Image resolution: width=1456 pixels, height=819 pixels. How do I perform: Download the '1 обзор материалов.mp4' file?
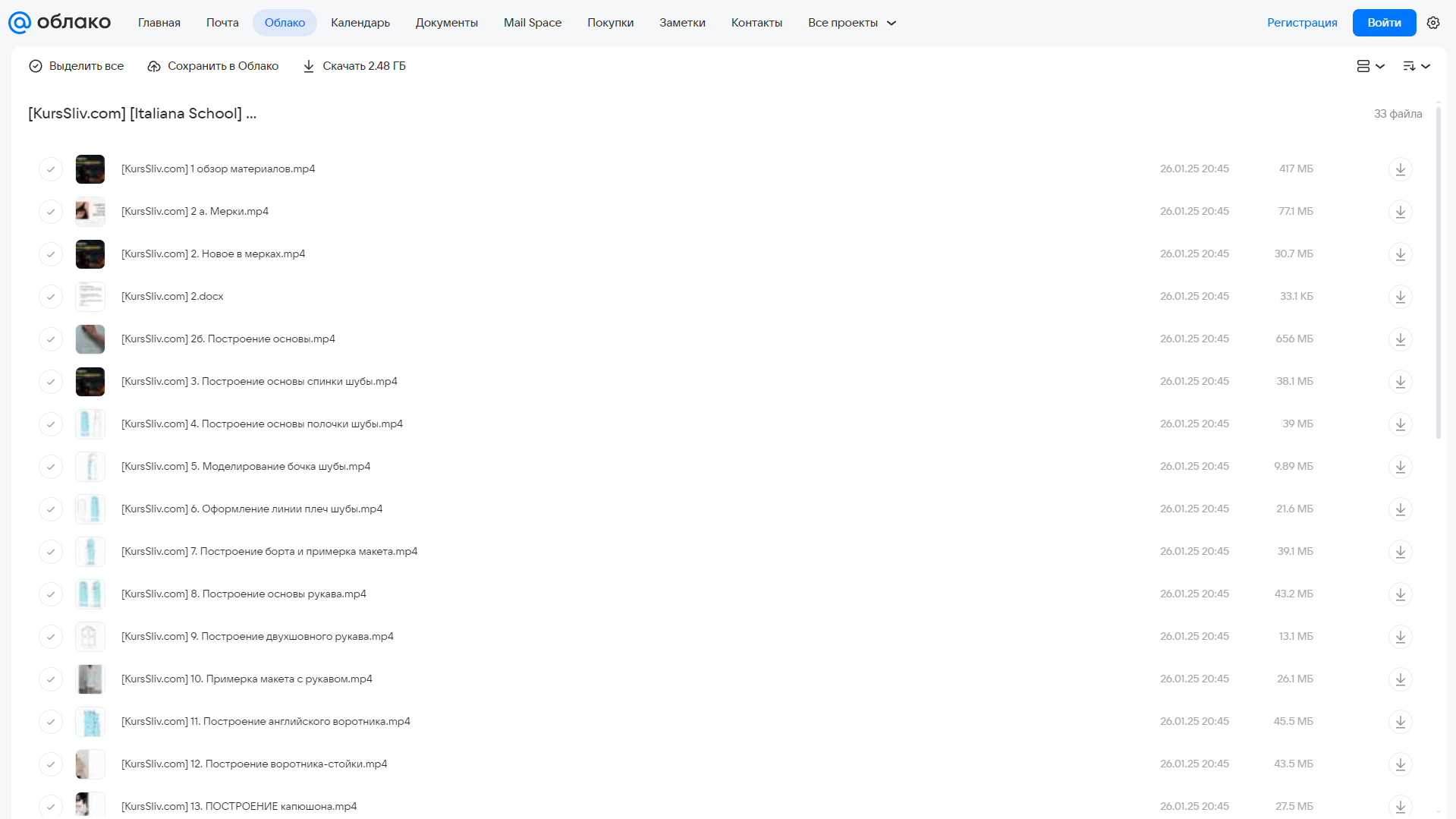(1400, 169)
